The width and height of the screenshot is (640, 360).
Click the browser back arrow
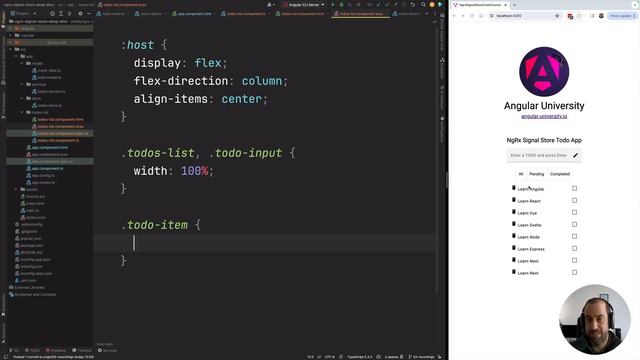(x=454, y=16)
